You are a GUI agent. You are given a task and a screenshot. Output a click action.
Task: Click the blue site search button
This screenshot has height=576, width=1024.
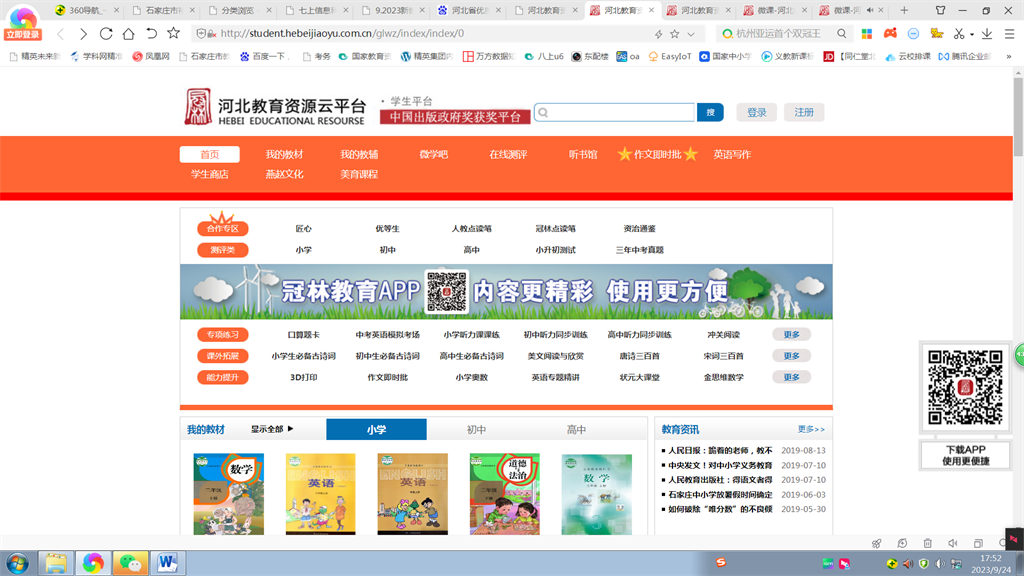coord(710,112)
